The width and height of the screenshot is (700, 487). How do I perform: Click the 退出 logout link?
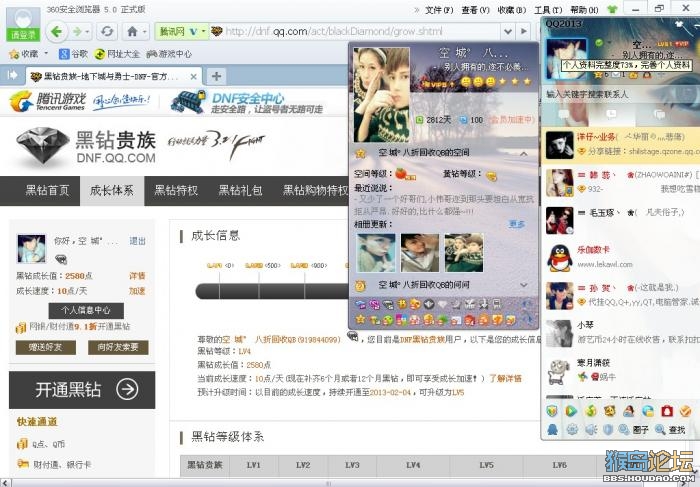[138, 241]
